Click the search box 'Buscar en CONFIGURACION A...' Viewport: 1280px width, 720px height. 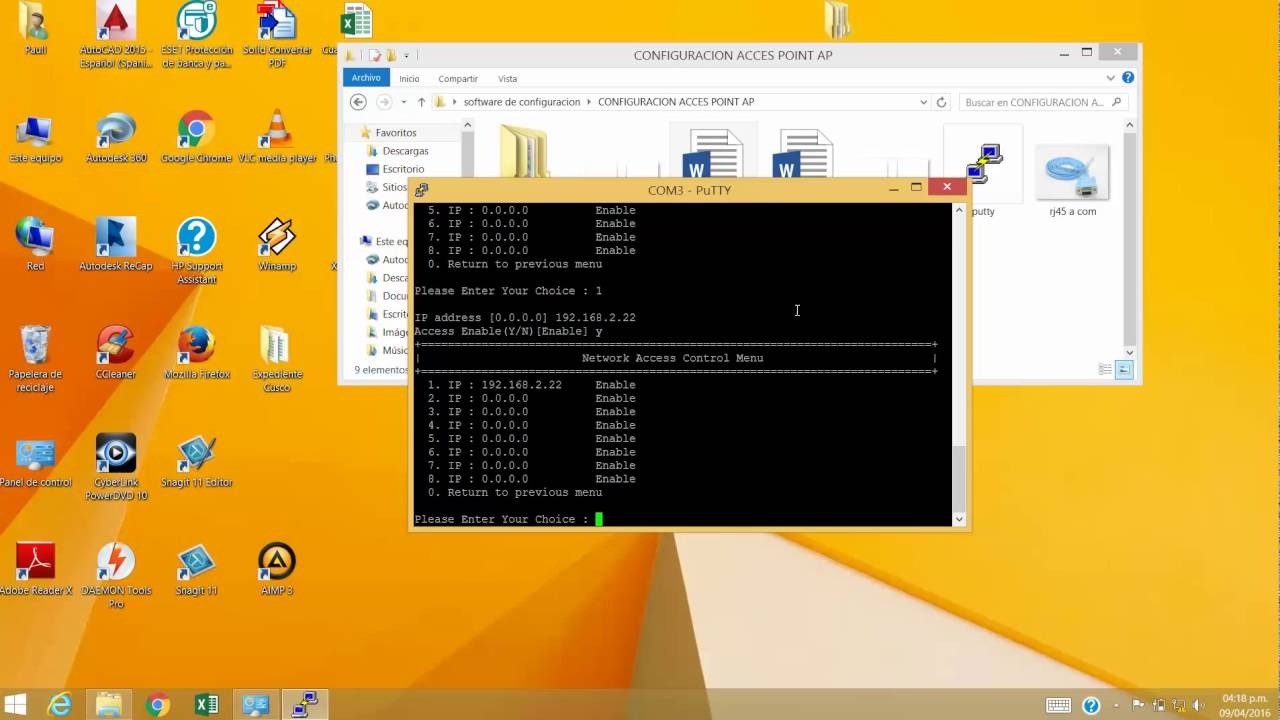[x=1043, y=102]
